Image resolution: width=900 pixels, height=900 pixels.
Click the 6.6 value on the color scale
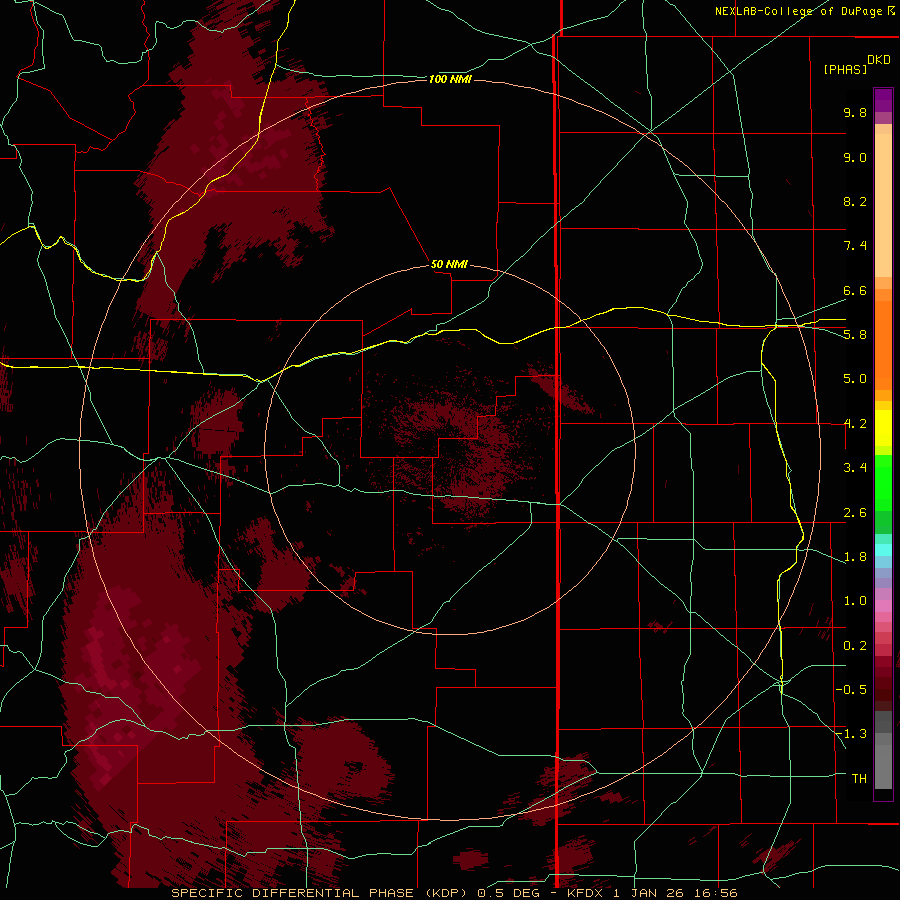pos(855,290)
